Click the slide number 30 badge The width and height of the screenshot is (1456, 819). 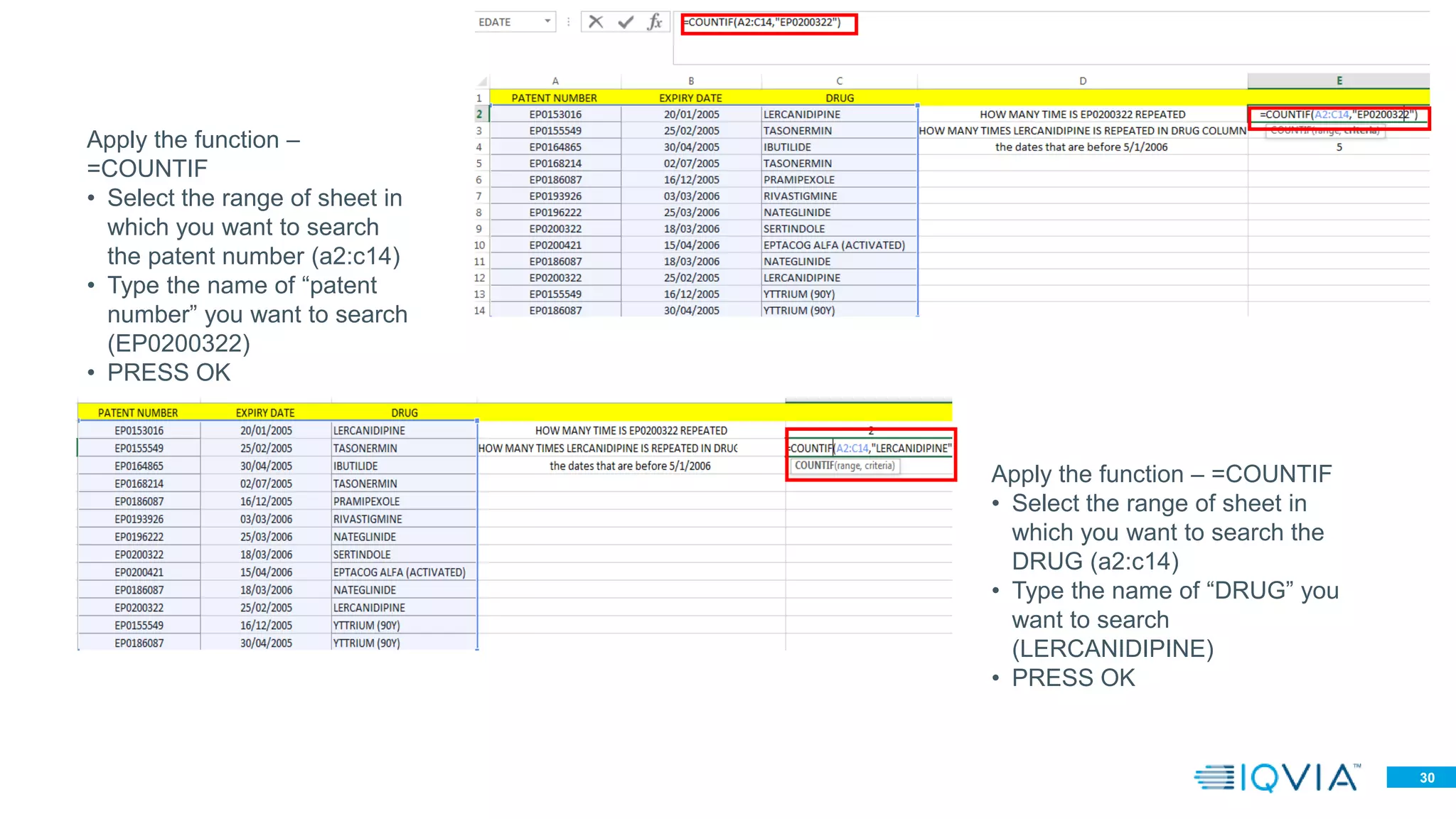coord(1421,778)
